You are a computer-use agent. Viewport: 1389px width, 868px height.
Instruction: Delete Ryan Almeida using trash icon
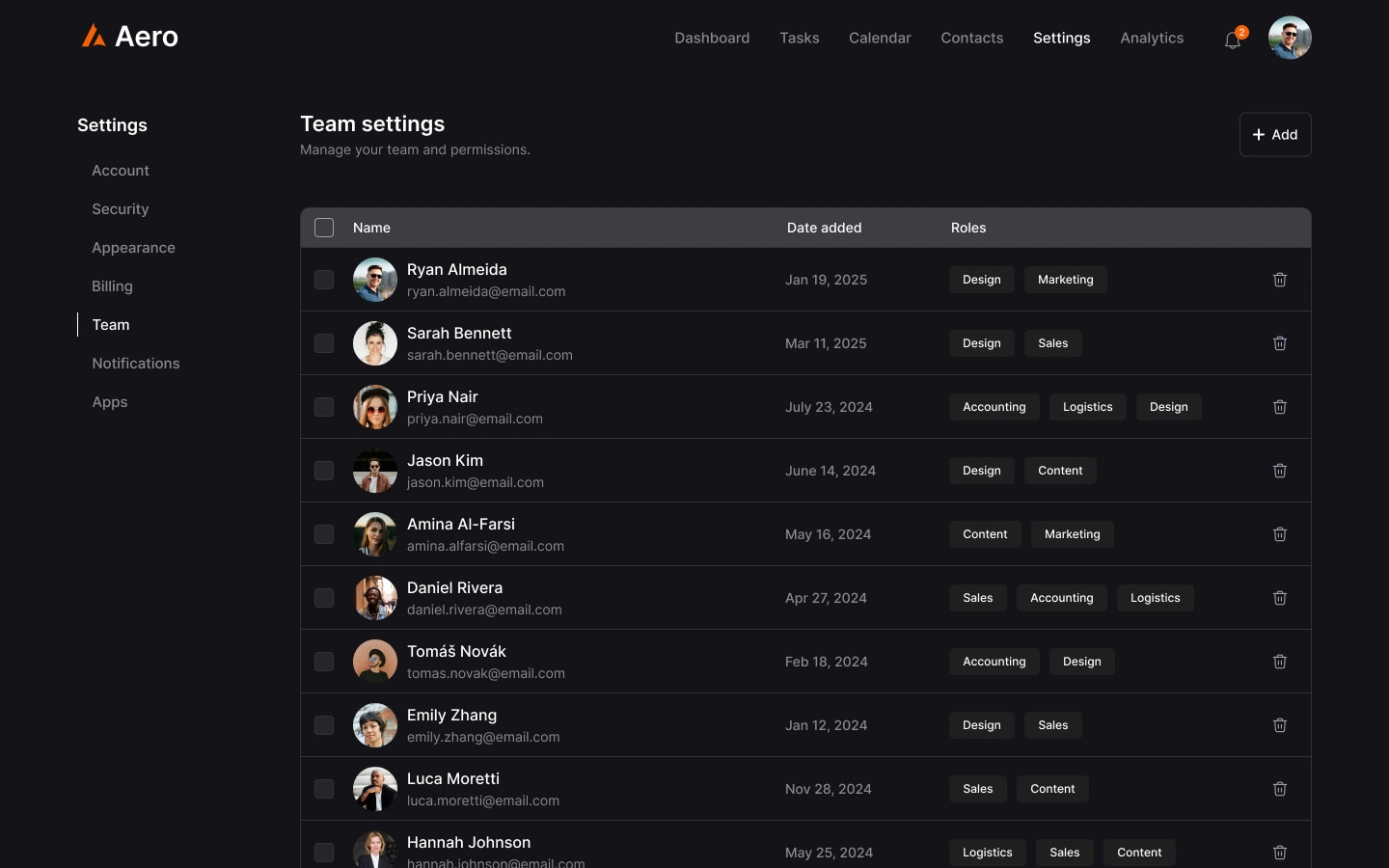coord(1280,280)
